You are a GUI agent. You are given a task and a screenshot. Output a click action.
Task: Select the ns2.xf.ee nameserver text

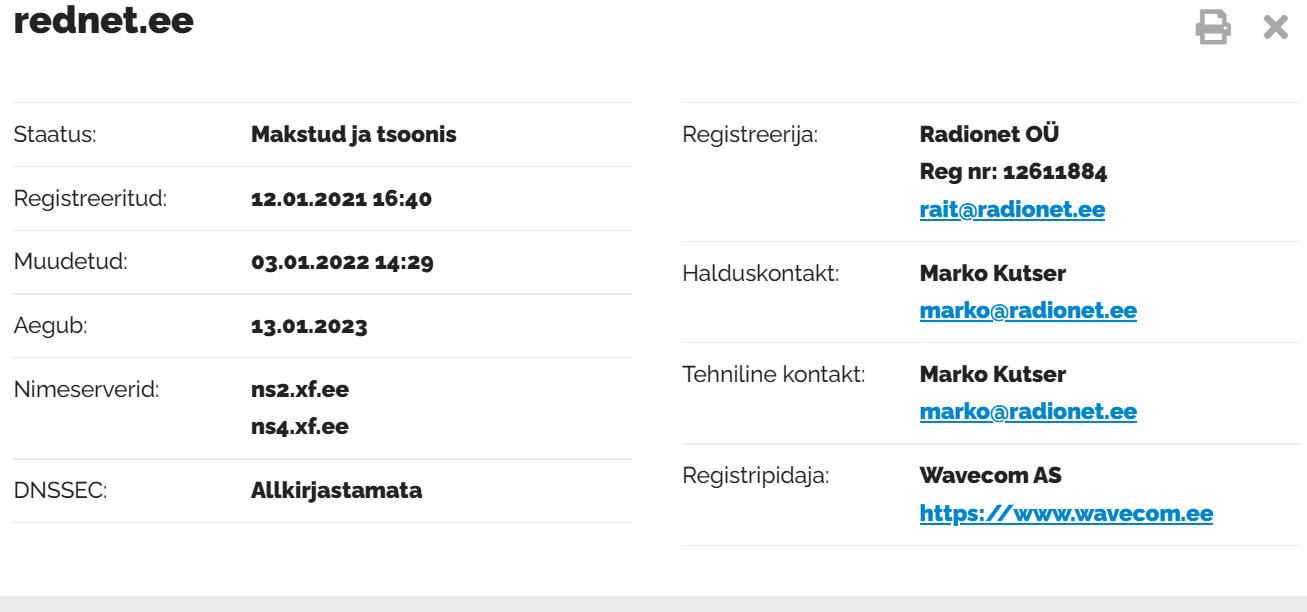click(300, 390)
